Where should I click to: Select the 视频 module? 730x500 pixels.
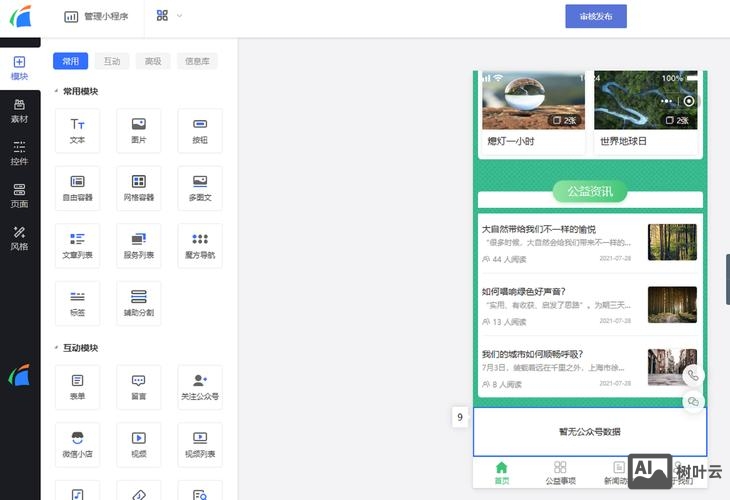(x=139, y=445)
